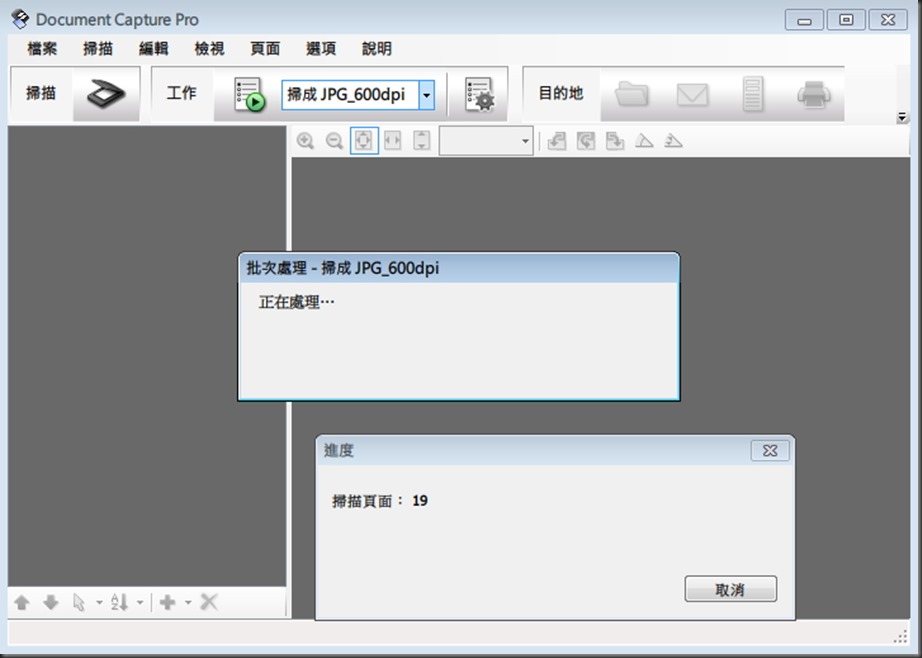The width and height of the screenshot is (922, 658).
Task: Click the Zoom Out magnifier icon
Action: pyautogui.click(x=334, y=140)
